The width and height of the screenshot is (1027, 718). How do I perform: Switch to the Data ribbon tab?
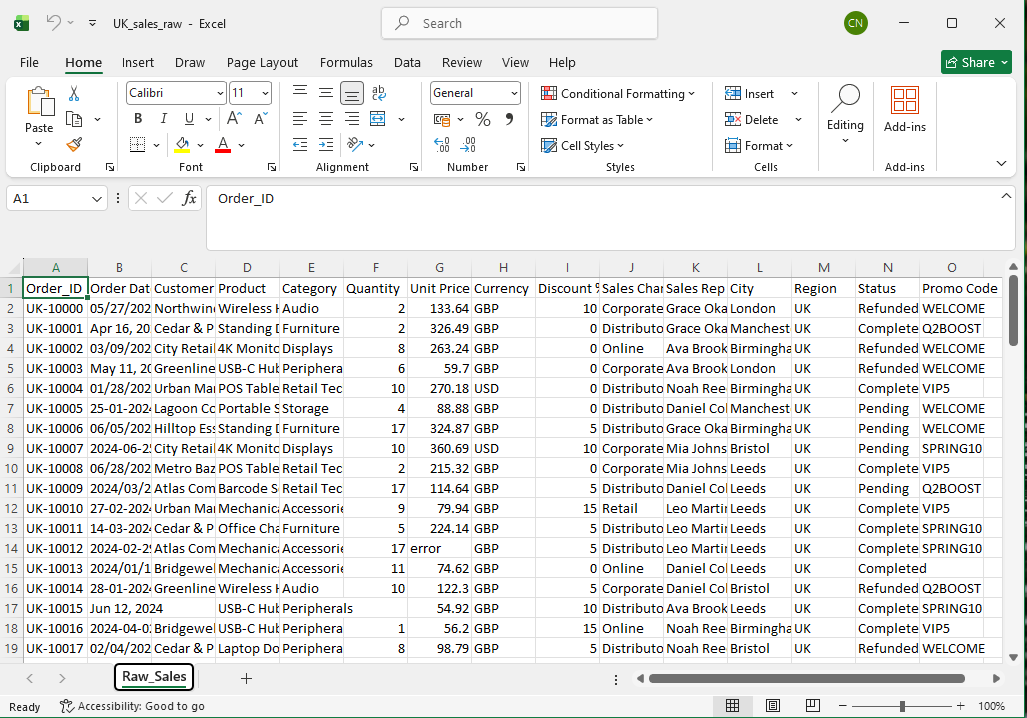click(407, 62)
